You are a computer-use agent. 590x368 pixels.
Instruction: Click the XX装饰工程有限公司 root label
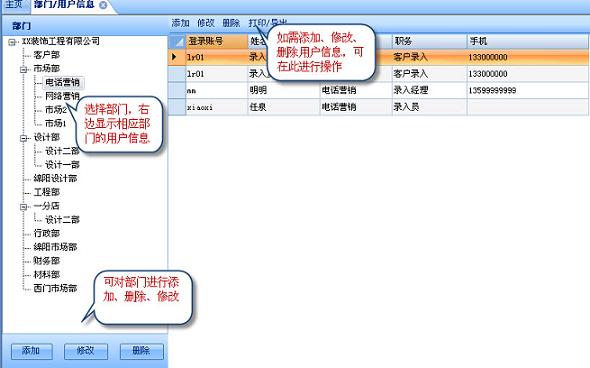click(61, 41)
